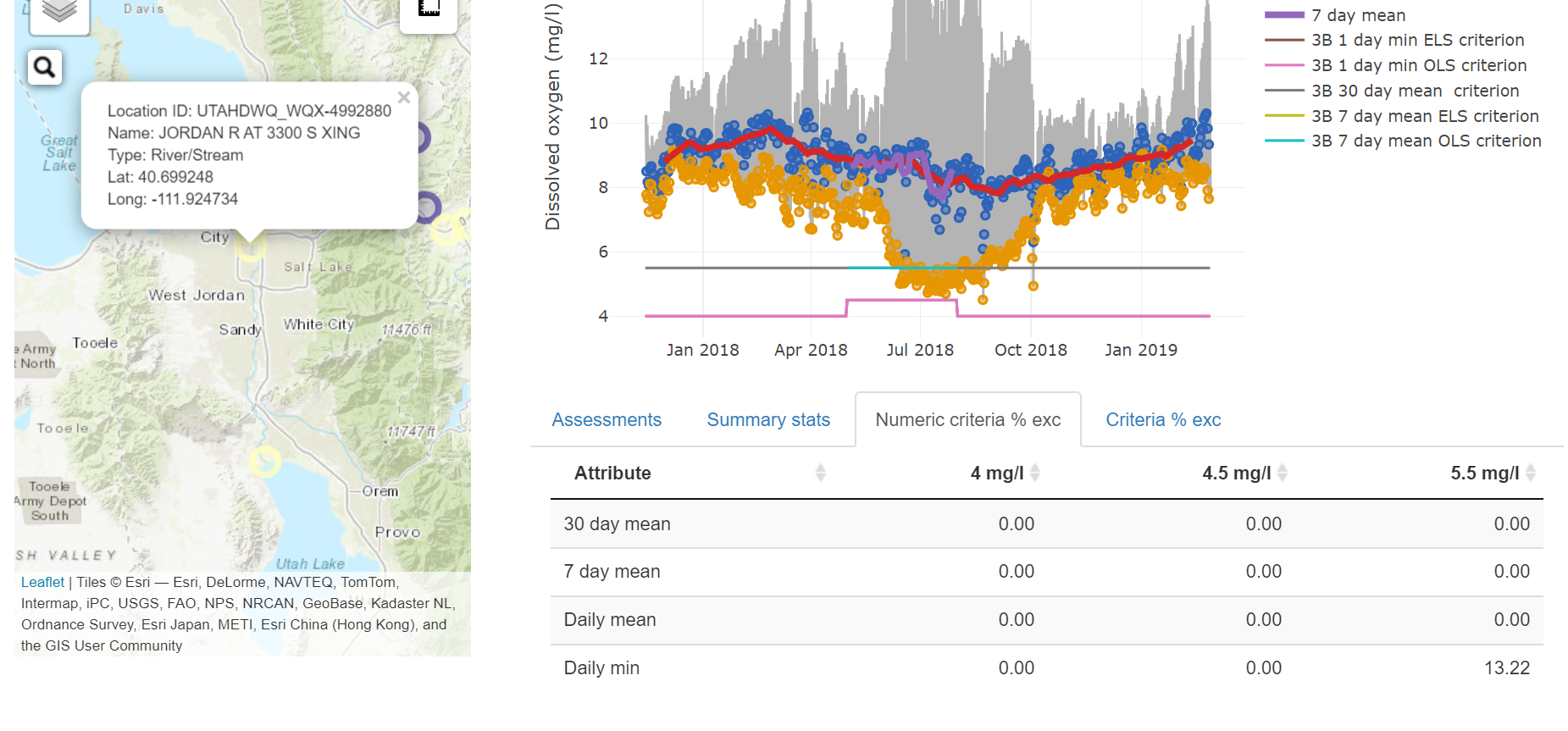
Task: Toggle 3B 1 day min ELS criterion trace
Action: (1416, 40)
